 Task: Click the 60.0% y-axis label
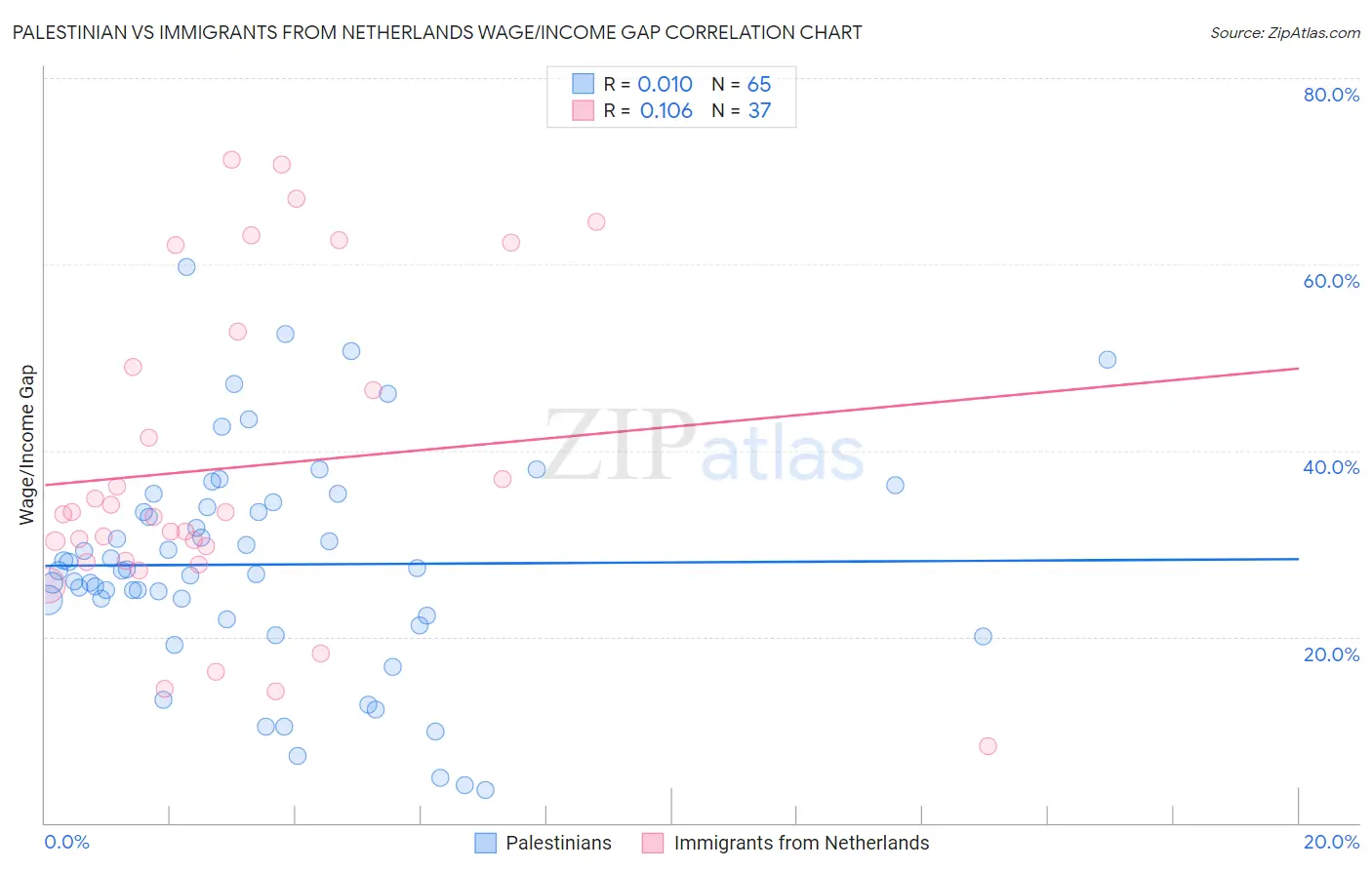pyautogui.click(x=1331, y=281)
